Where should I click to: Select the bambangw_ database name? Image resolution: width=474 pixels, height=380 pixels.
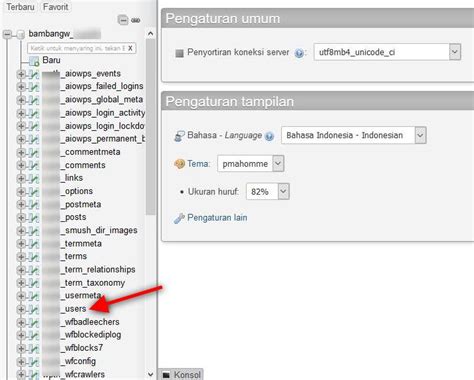coord(65,34)
